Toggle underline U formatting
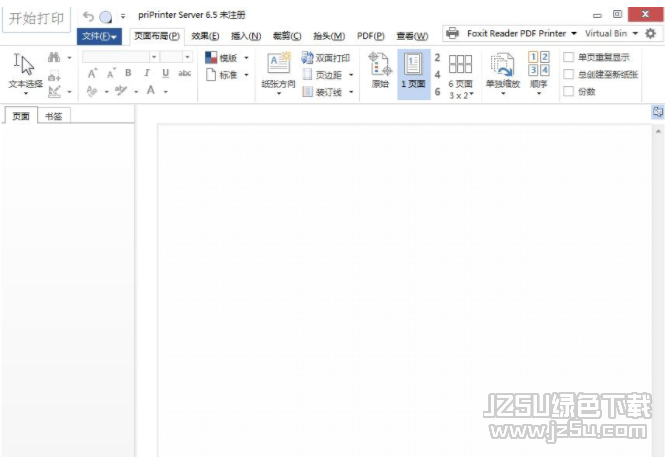The width and height of the screenshot is (665, 457). pyautogui.click(x=166, y=73)
